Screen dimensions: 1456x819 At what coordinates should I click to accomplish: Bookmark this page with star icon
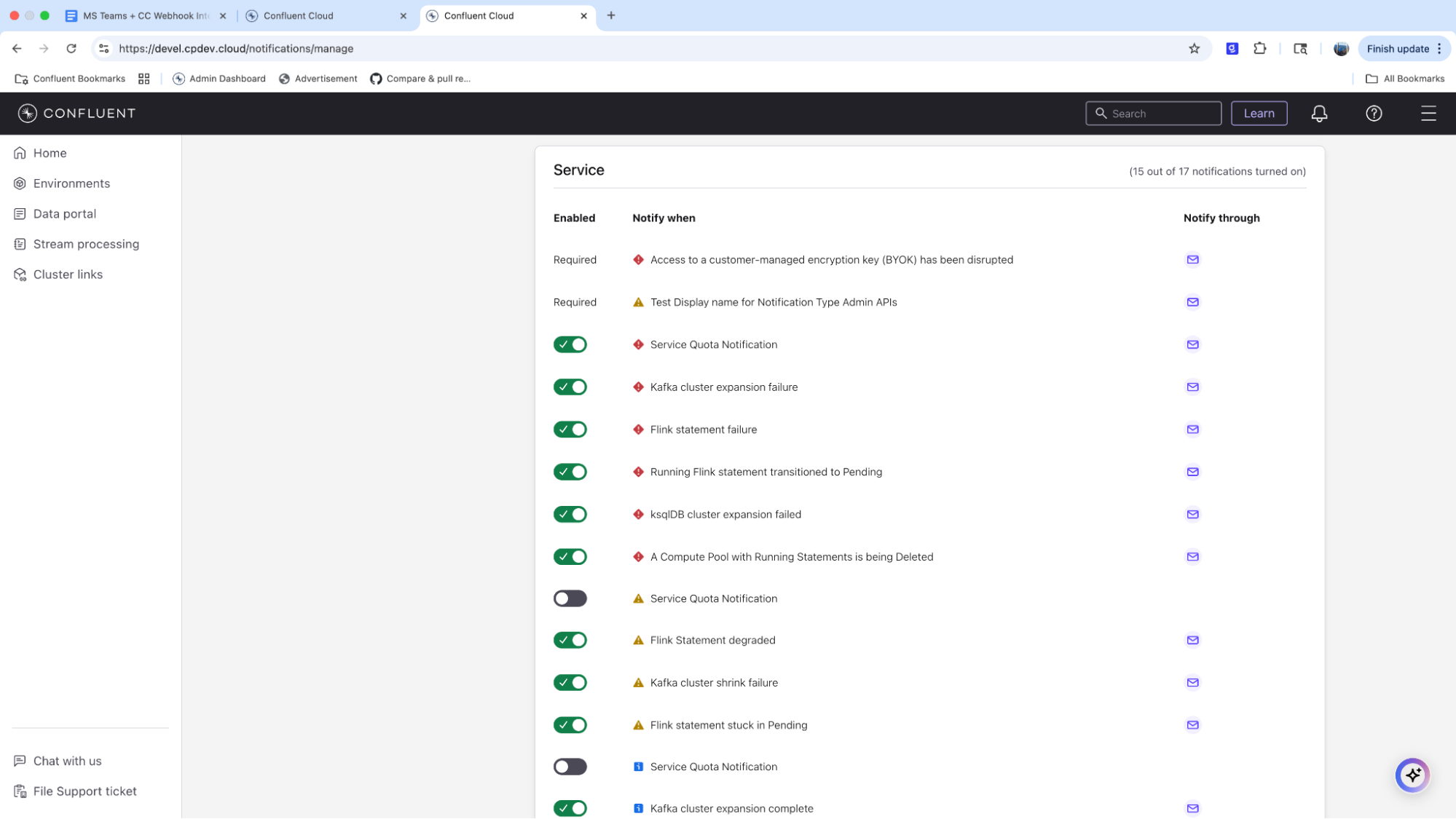[1194, 49]
